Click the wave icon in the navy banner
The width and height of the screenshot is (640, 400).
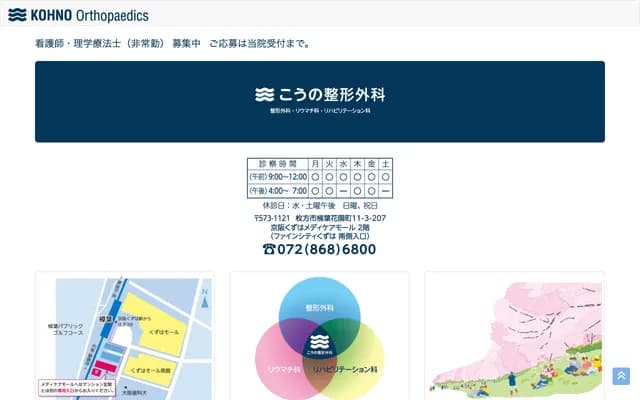pyautogui.click(x=264, y=95)
